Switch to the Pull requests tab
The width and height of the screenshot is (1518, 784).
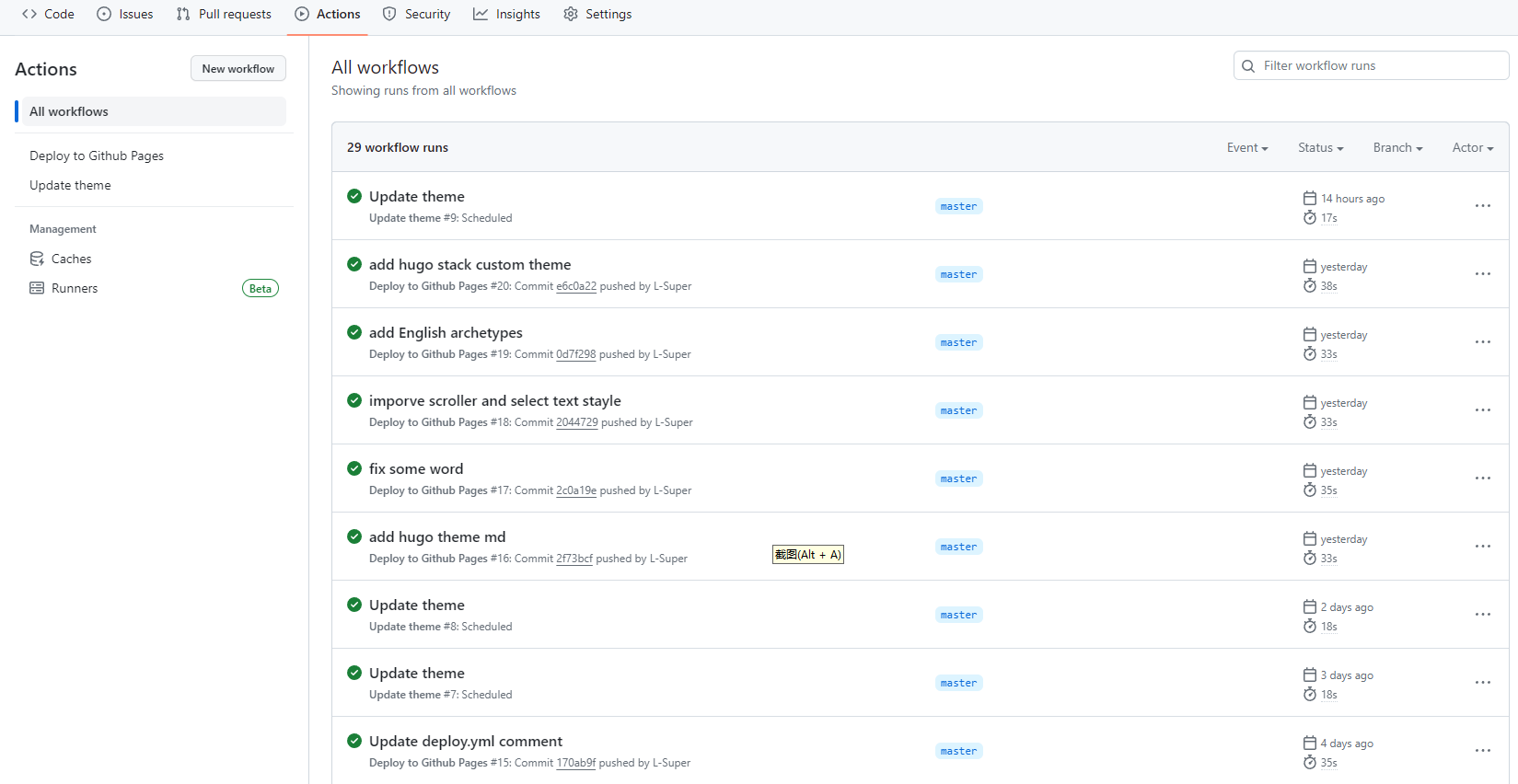point(224,14)
